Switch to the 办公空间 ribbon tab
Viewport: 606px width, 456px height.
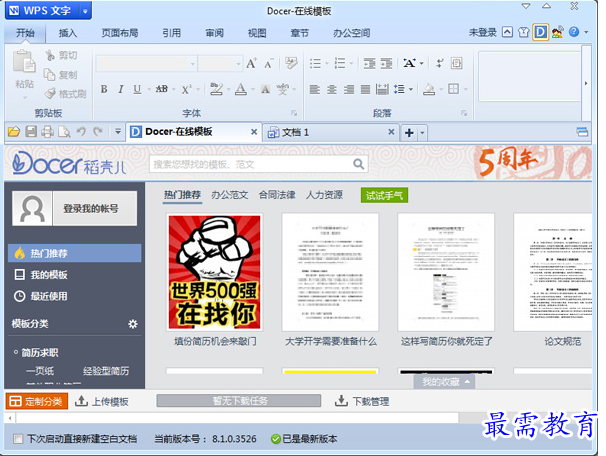[x=352, y=33]
